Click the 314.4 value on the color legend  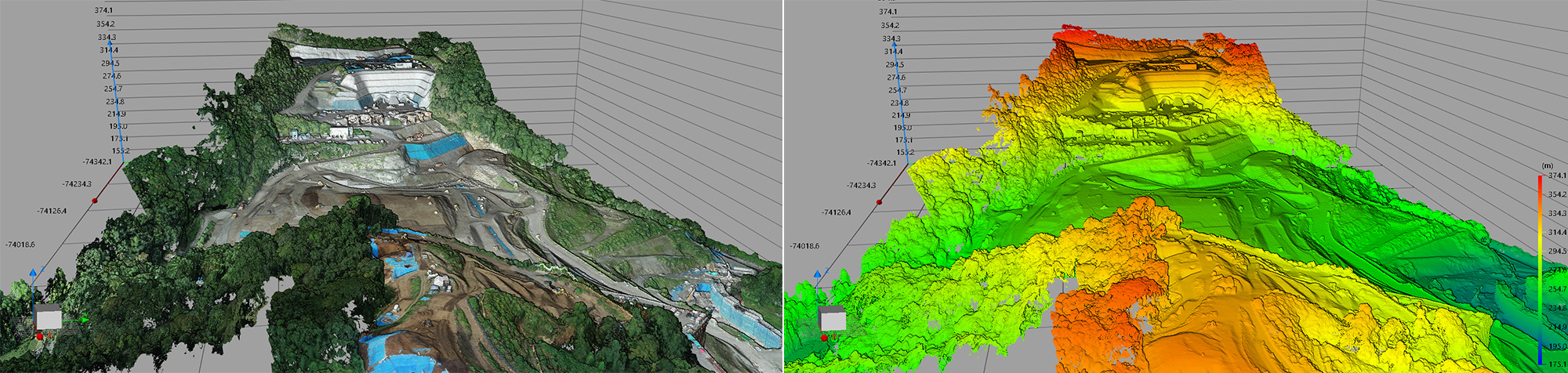[1556, 233]
